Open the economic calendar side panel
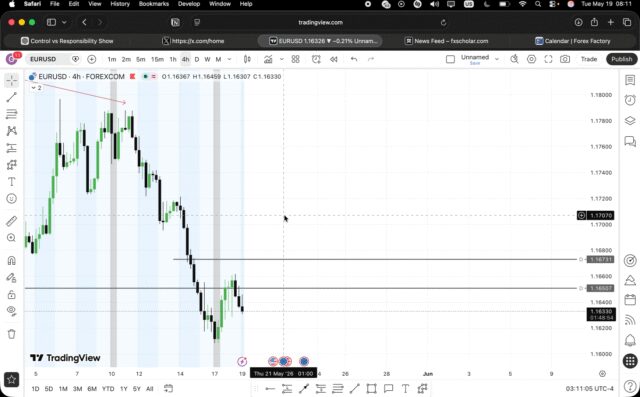This screenshot has height=397, width=640. pos(630,300)
